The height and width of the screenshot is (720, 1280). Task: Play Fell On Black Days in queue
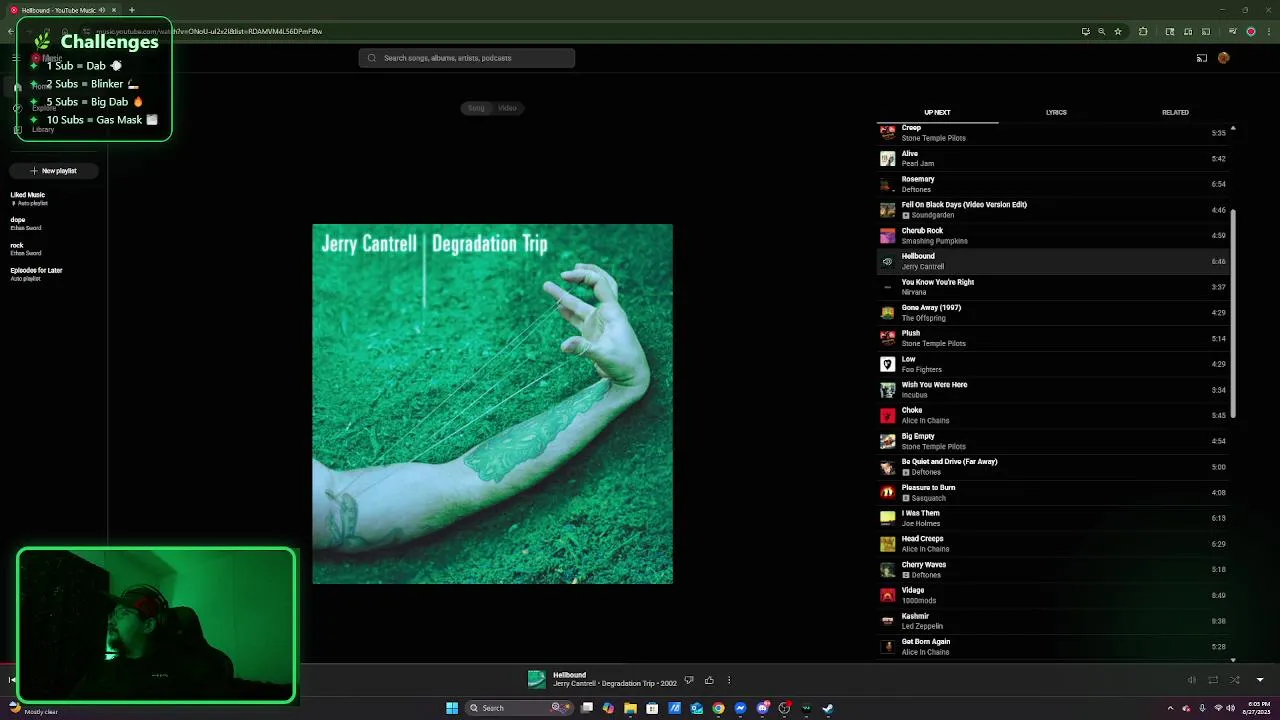pyautogui.click(x=1053, y=210)
